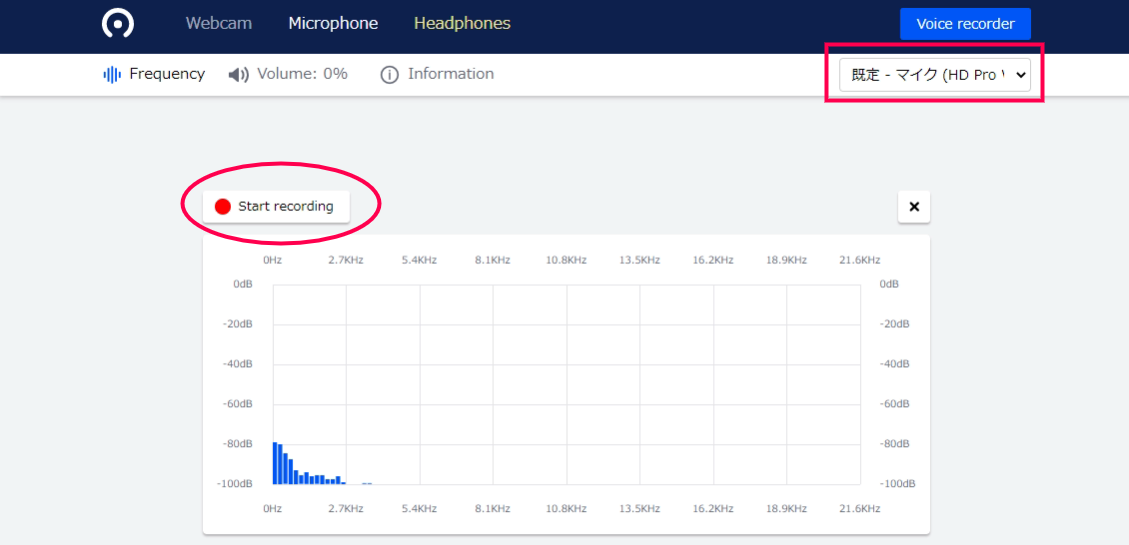Click the Frequency waveform icon
The height and width of the screenshot is (545, 1129).
click(112, 74)
